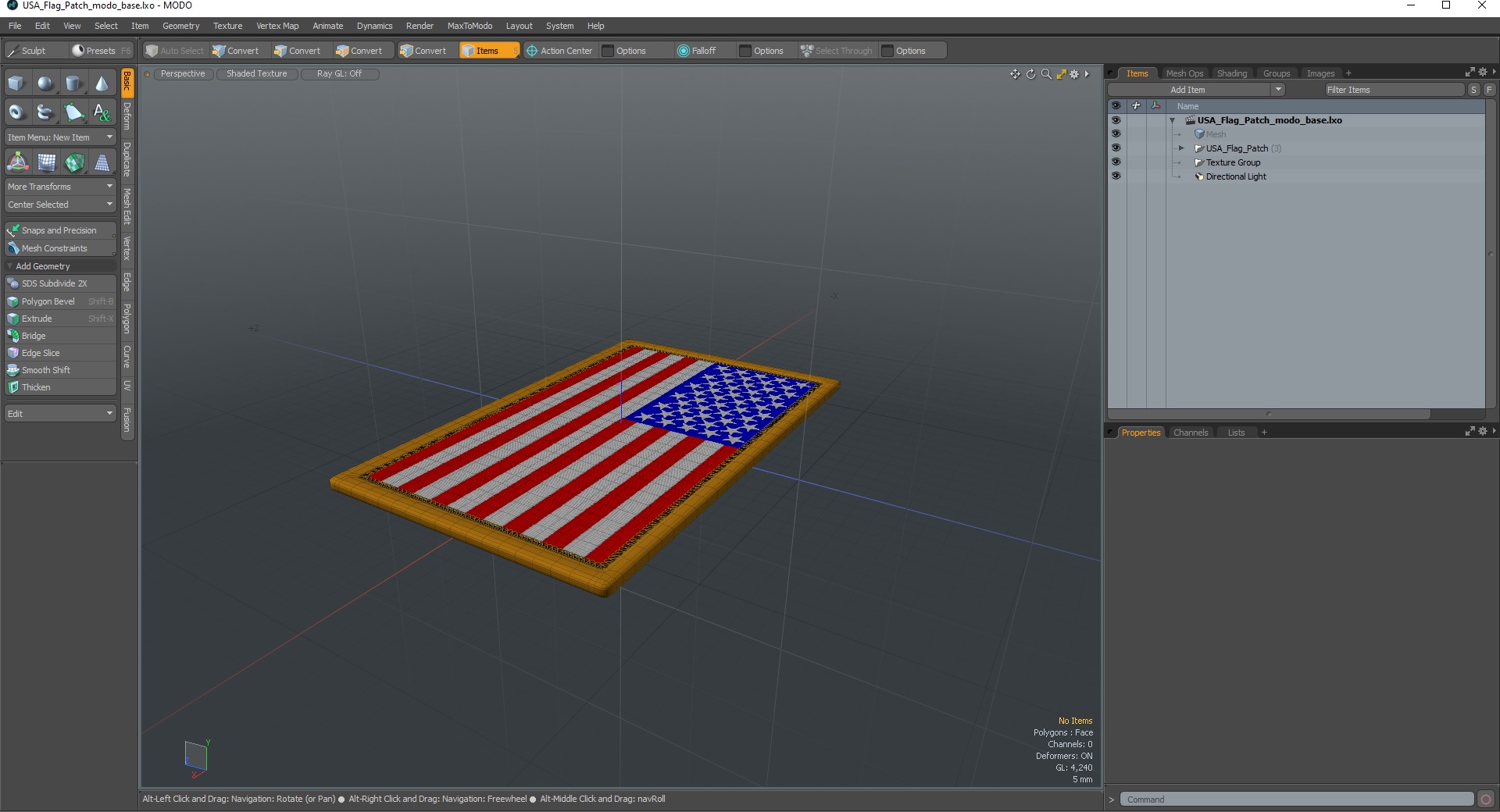Click the Properties panel gear icon
The width and height of the screenshot is (1500, 812).
[x=1483, y=431]
